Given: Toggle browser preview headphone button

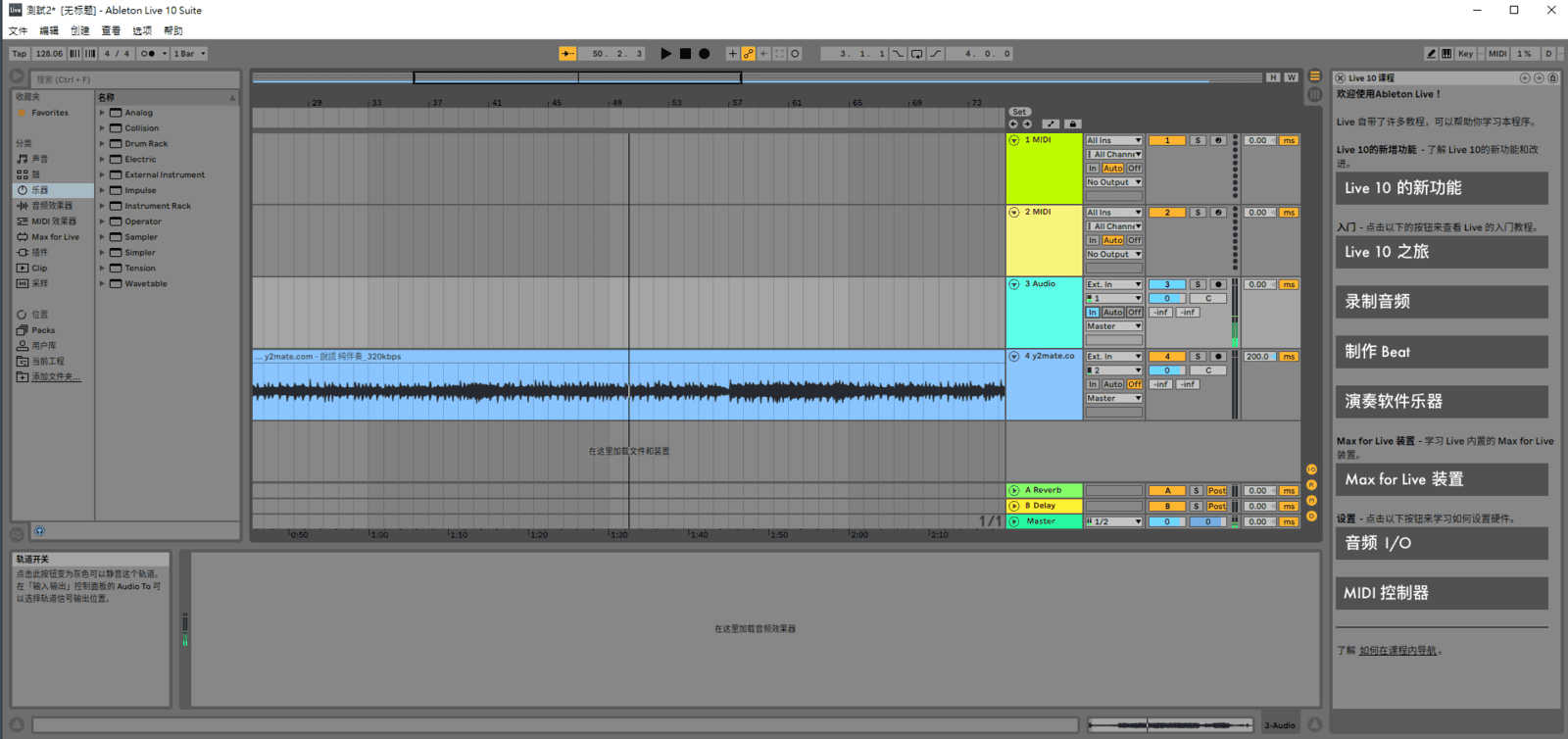Looking at the screenshot, I should pos(39,531).
